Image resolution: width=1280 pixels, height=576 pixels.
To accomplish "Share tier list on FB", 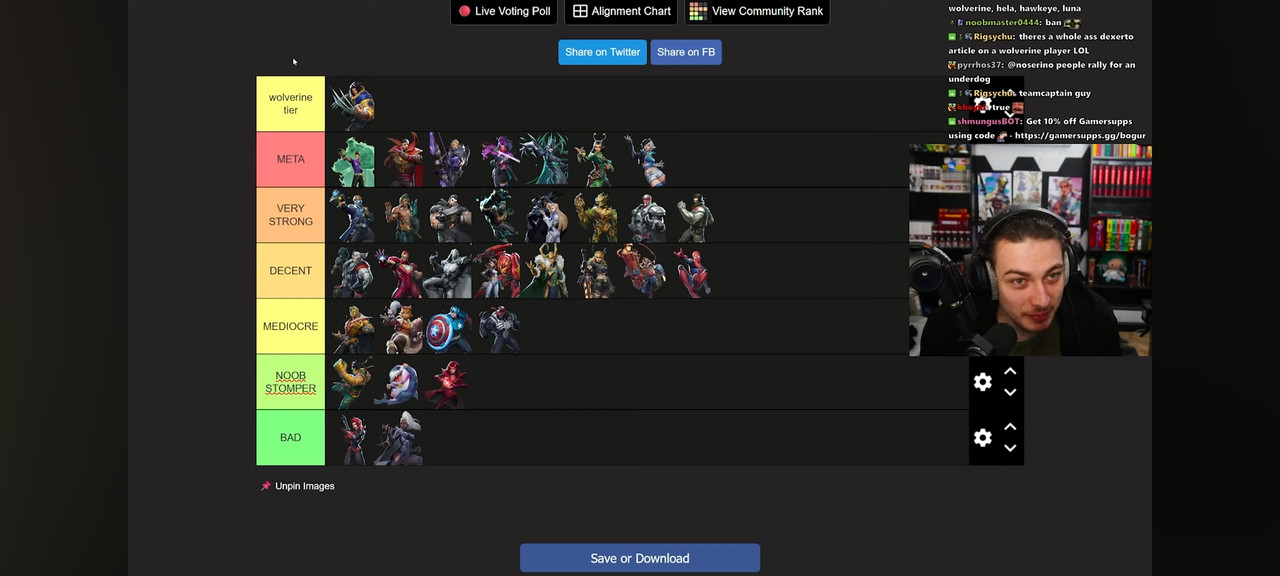I will 686,52.
